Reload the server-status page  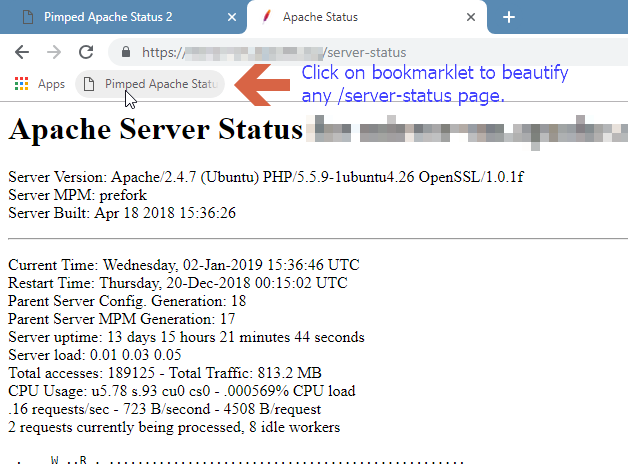(x=86, y=52)
